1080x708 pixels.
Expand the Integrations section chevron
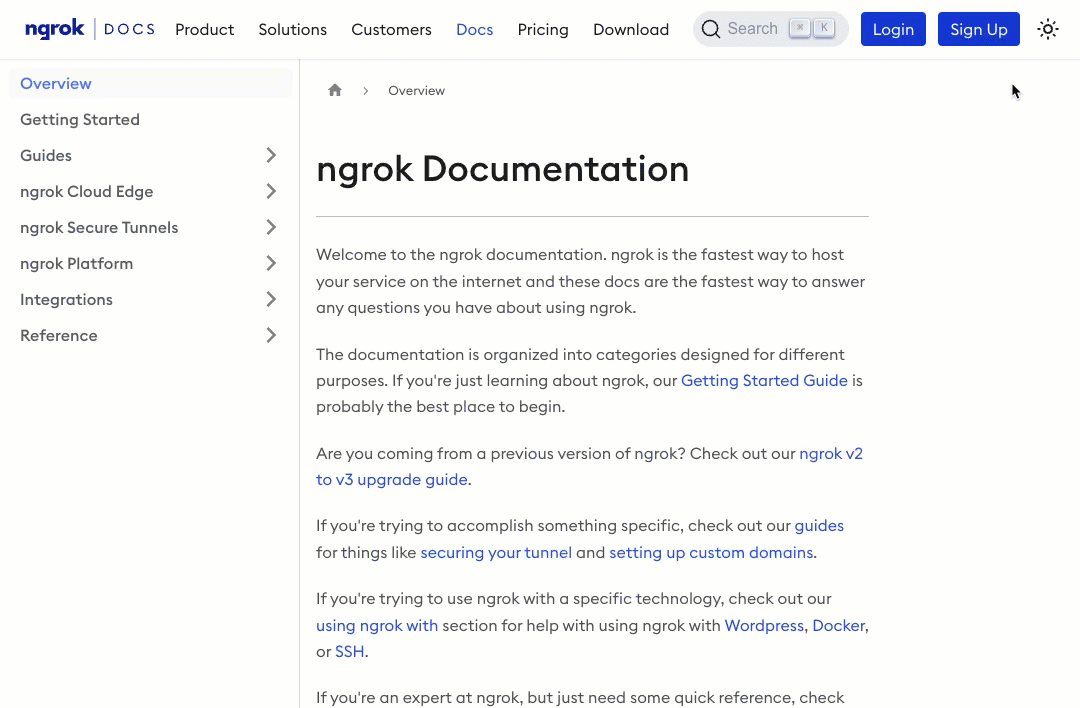(x=271, y=299)
